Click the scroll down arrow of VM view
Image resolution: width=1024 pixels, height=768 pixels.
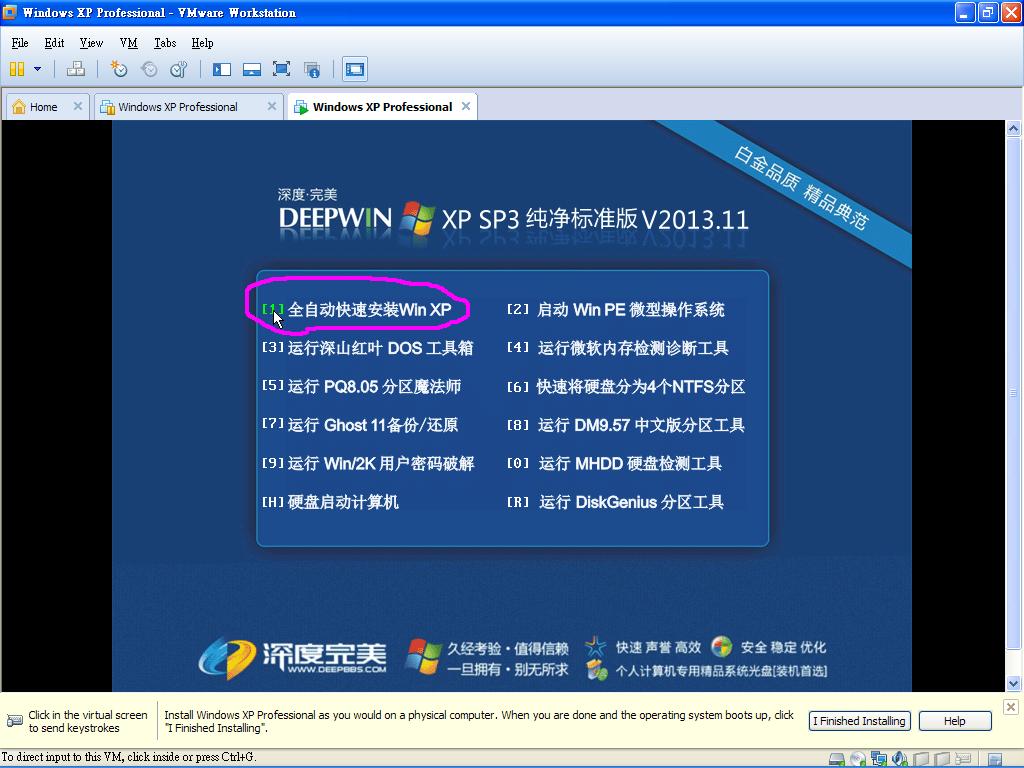(x=1014, y=684)
